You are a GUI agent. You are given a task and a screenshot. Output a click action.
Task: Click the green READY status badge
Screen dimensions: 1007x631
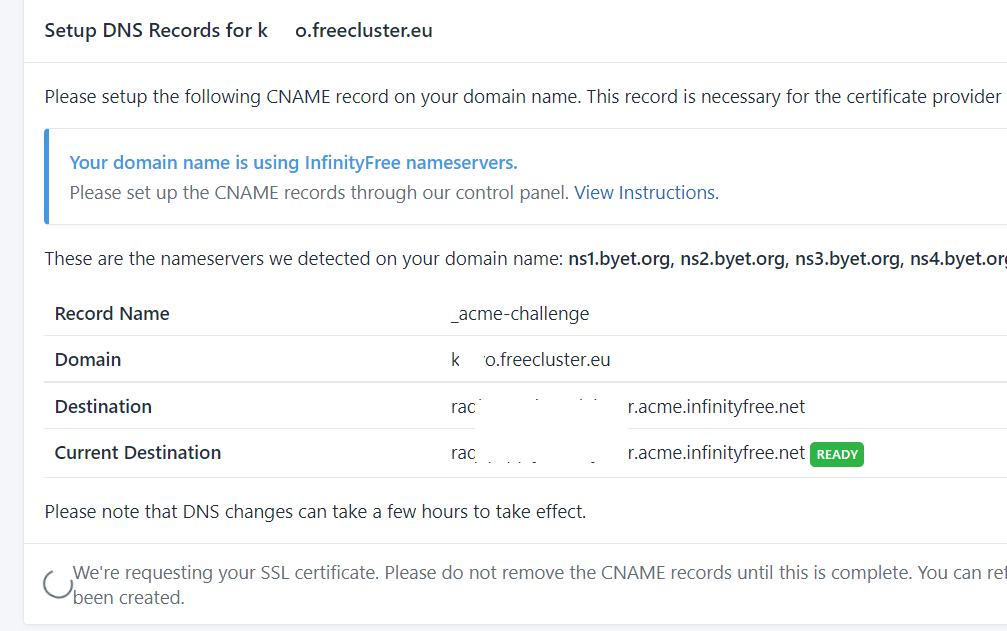[x=837, y=454]
